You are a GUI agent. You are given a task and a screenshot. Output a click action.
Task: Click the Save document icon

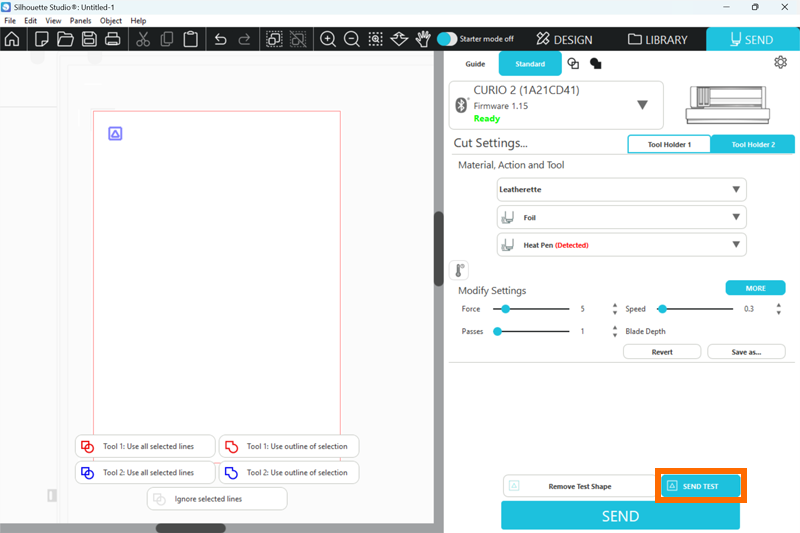tap(89, 39)
